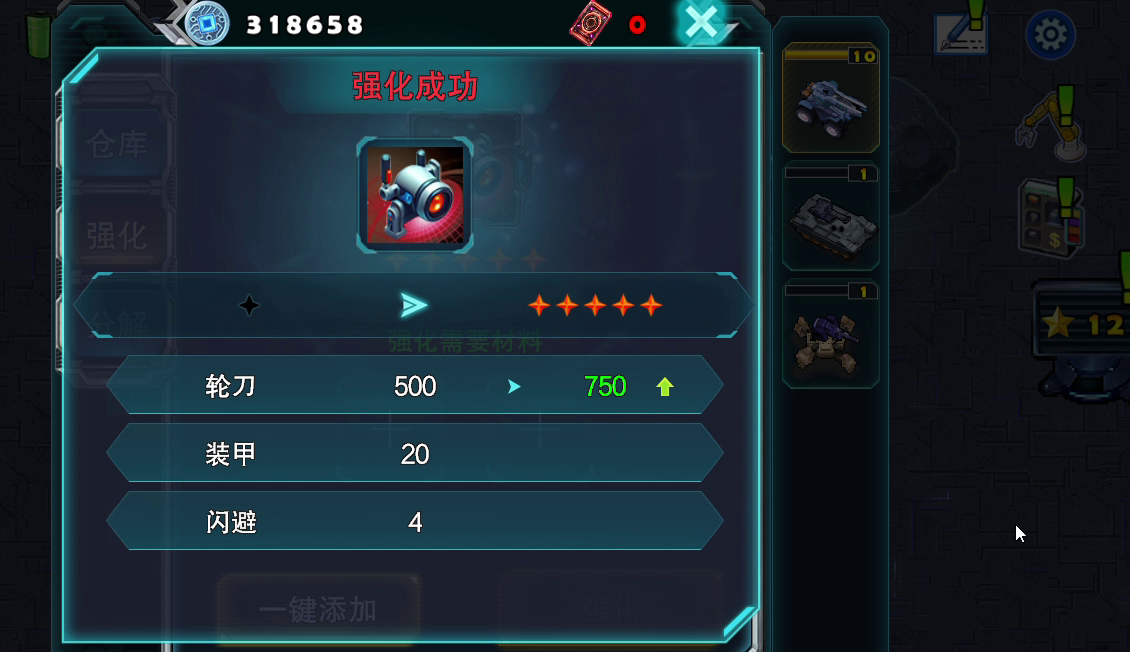Click the red card ticket icon
1130x652 pixels.
pos(590,24)
